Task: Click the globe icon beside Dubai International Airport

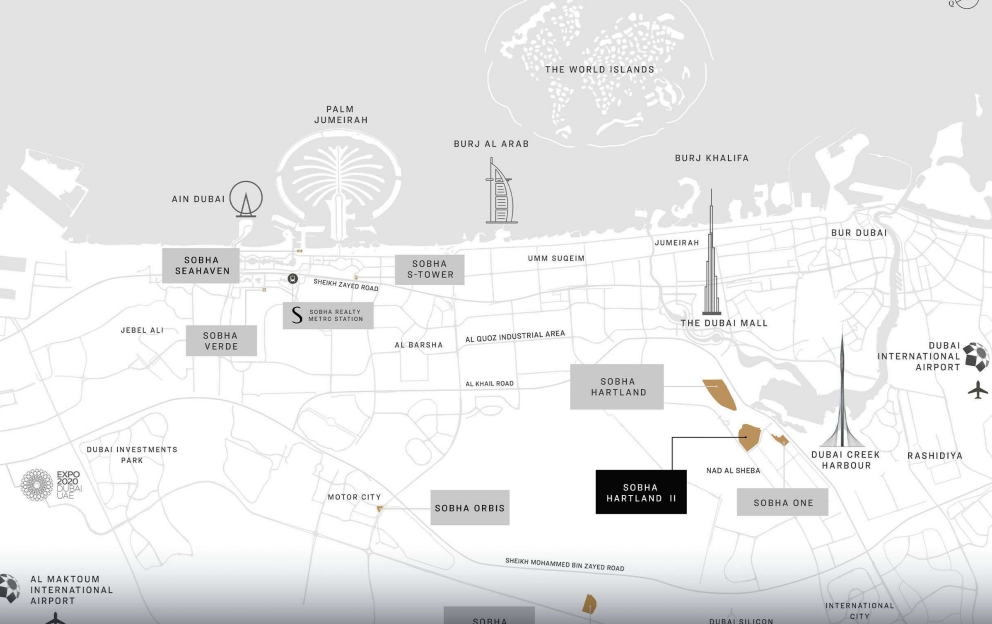Action: pyautogui.click(x=976, y=357)
